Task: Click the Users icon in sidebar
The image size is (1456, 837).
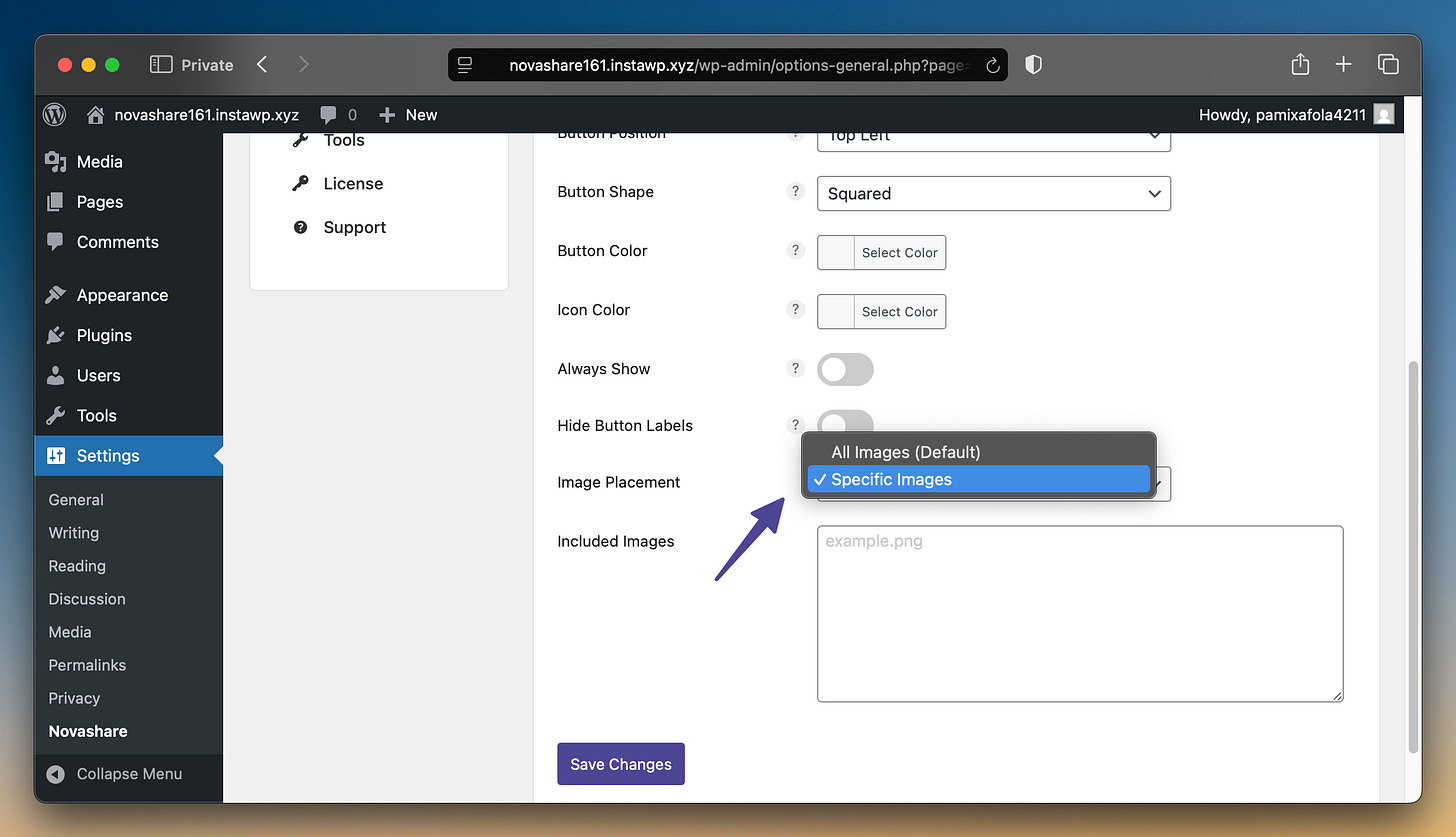Action: (x=56, y=375)
